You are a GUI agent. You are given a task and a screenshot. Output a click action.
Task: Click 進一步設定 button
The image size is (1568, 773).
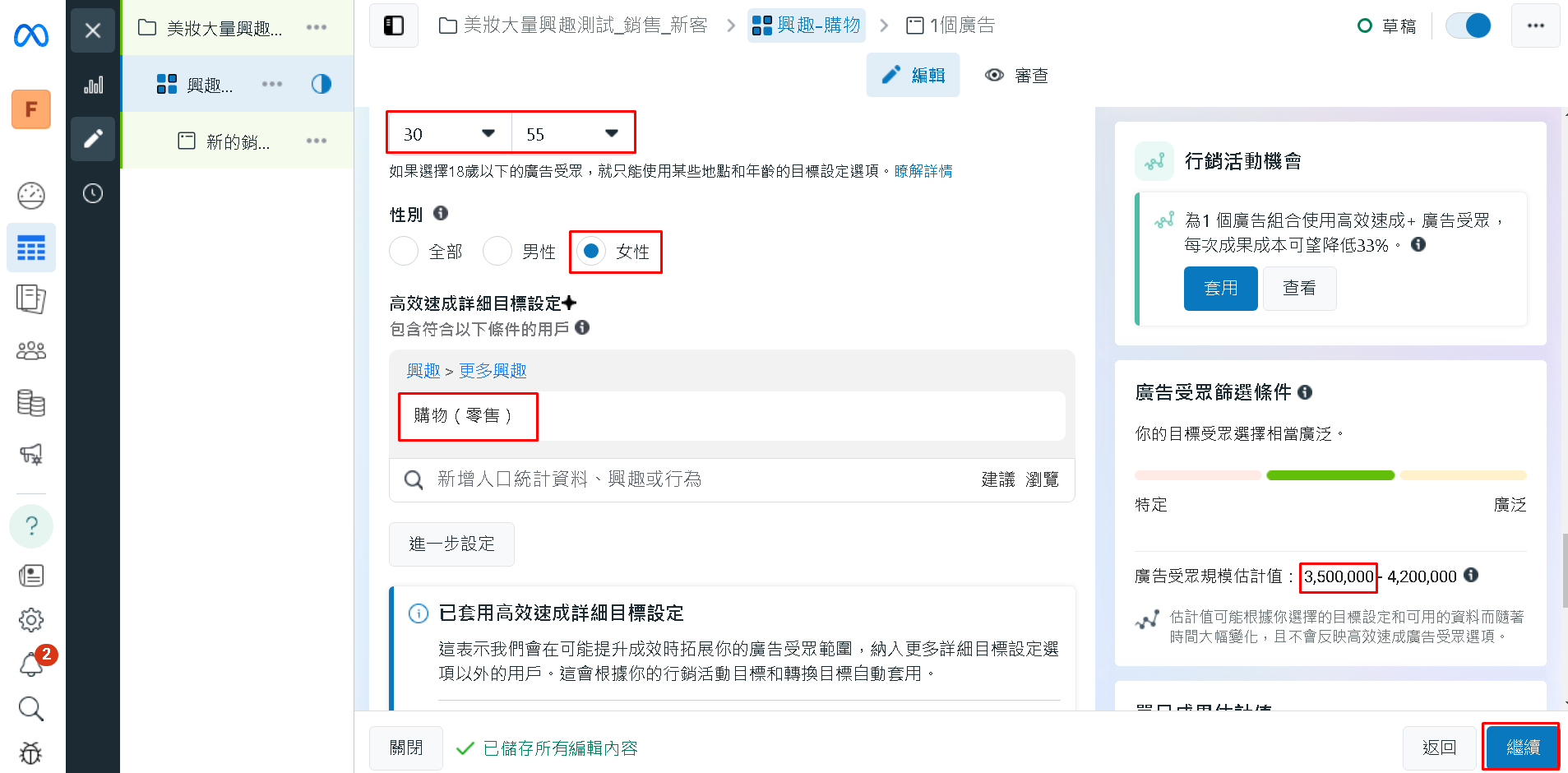click(451, 544)
